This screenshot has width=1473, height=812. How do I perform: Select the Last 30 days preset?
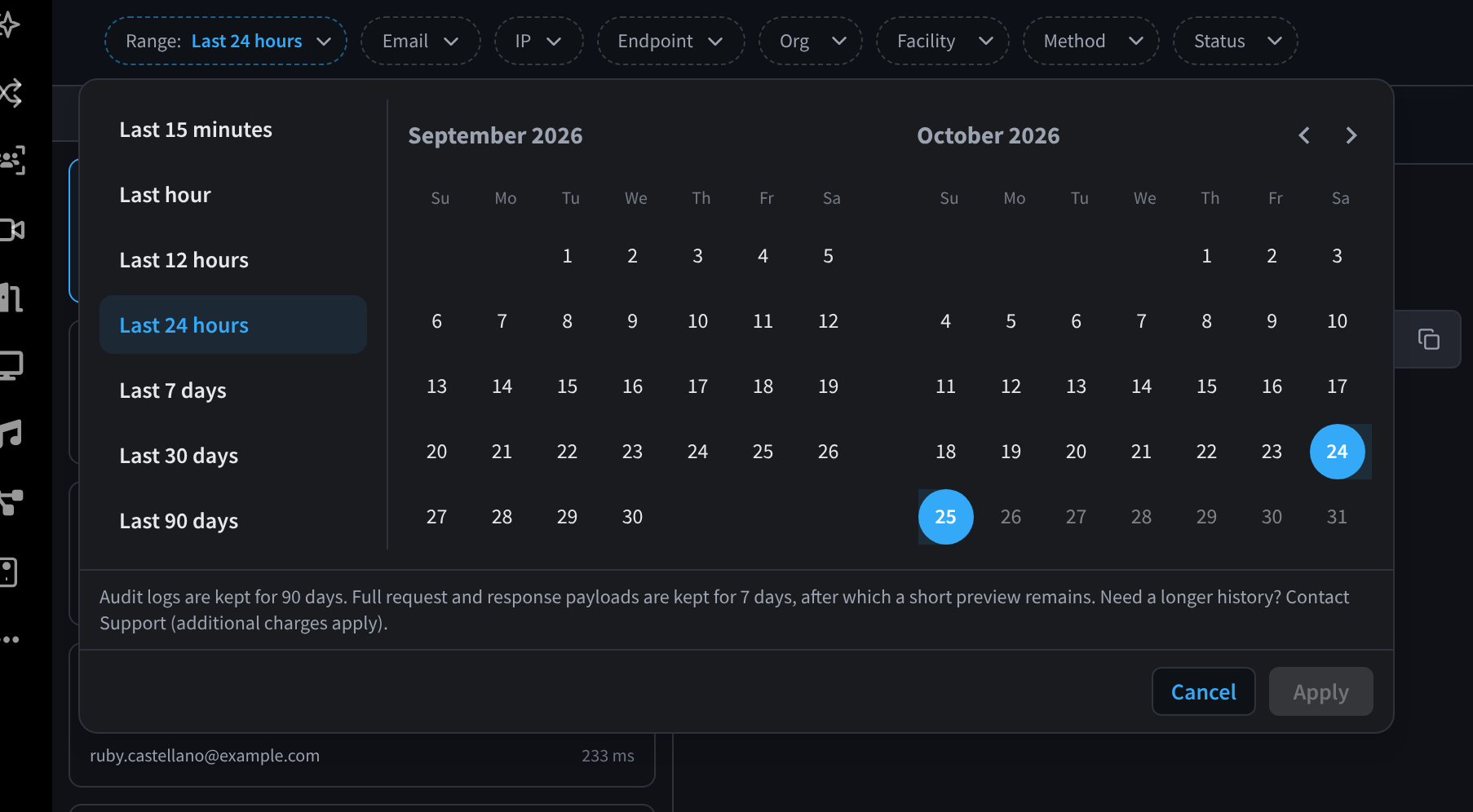[232, 456]
